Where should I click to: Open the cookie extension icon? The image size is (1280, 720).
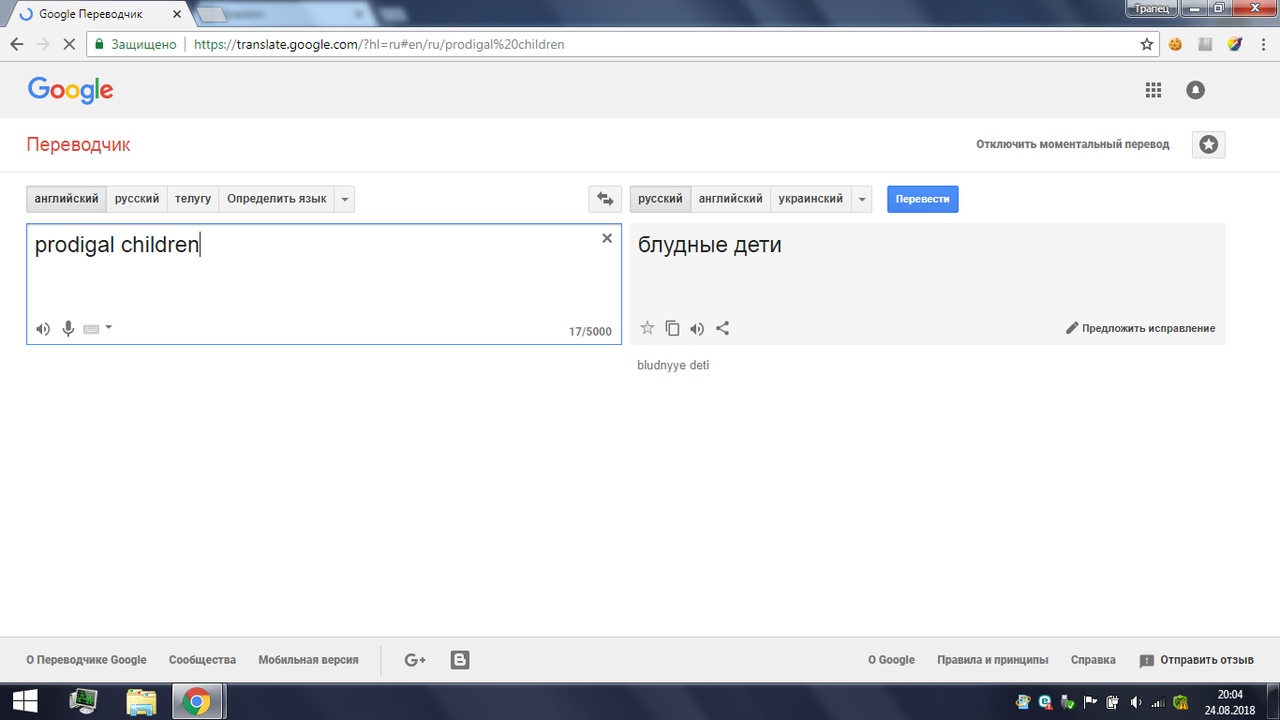click(1176, 45)
